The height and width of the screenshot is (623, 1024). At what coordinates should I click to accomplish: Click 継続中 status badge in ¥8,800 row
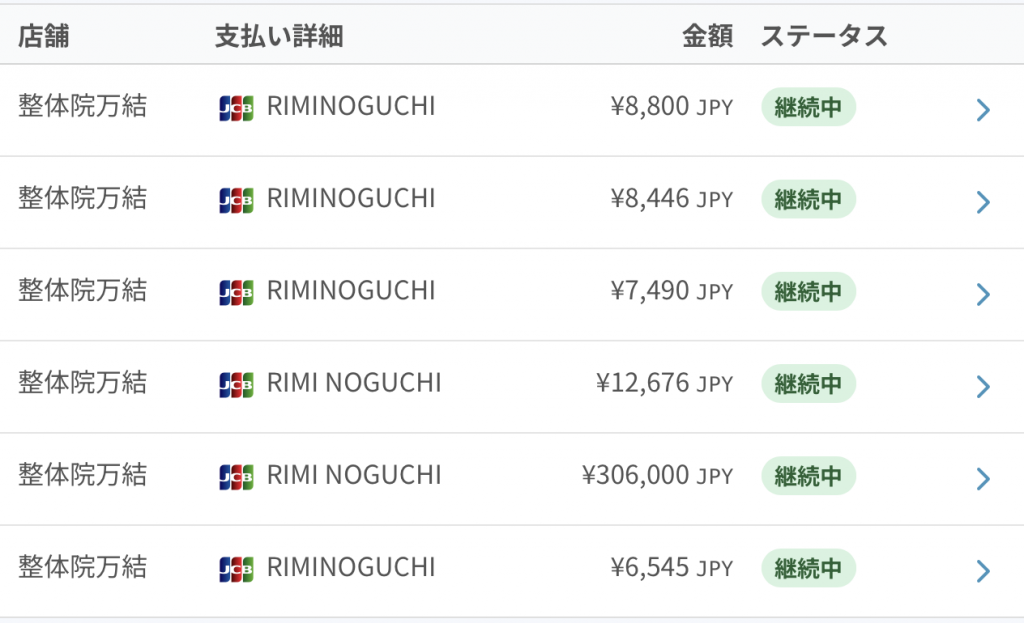[808, 107]
